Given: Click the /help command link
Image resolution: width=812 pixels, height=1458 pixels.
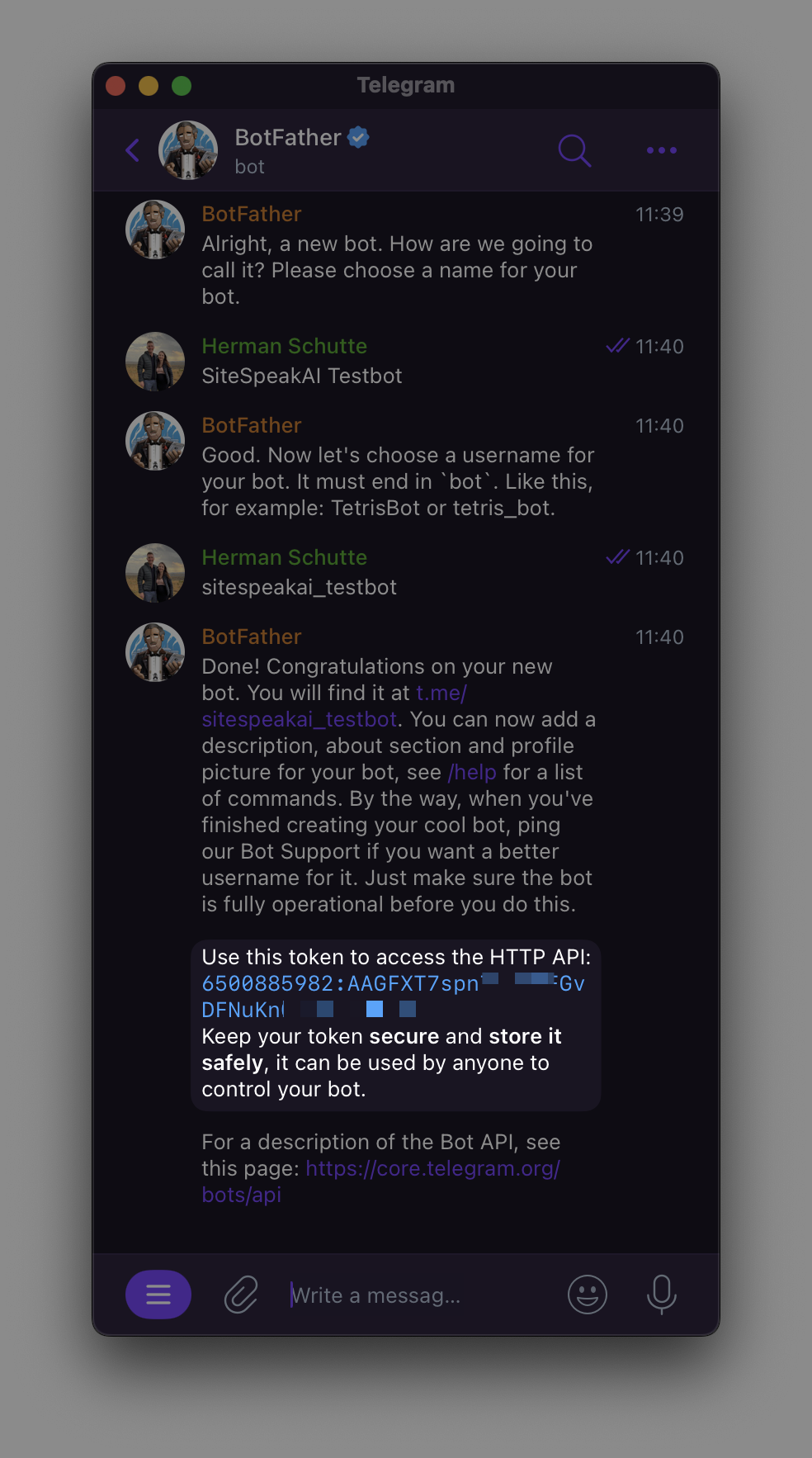Looking at the screenshot, I should (x=472, y=772).
